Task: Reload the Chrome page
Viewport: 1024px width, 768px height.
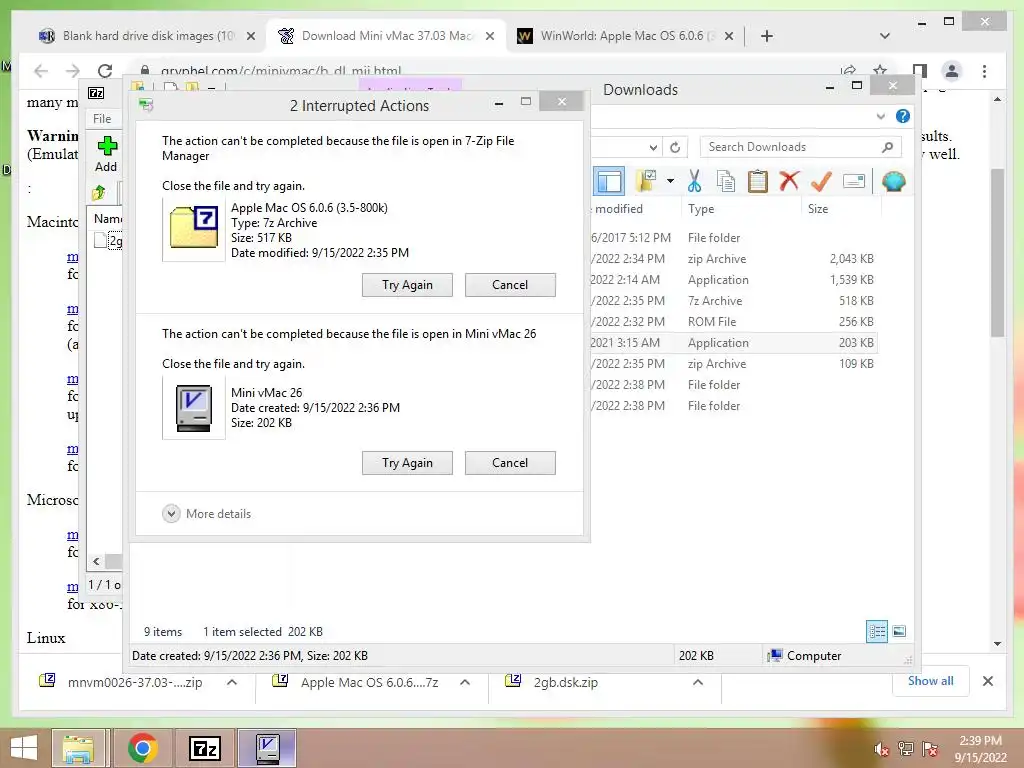Action: [x=104, y=71]
